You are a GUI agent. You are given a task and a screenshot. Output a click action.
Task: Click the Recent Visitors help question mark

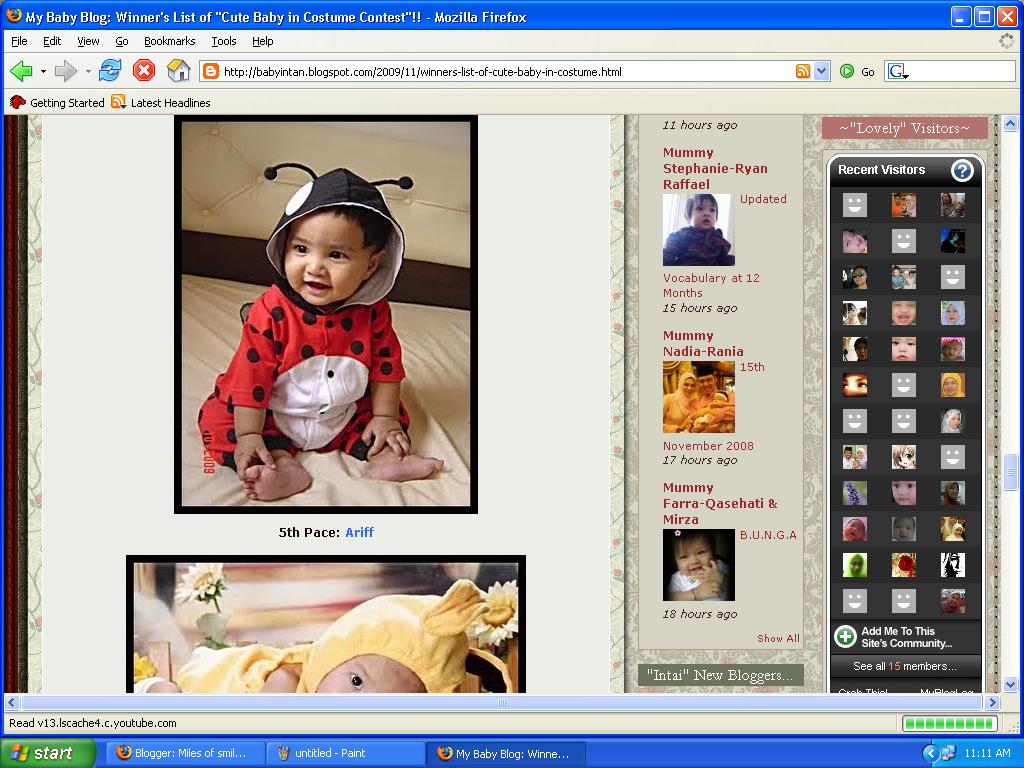tap(961, 170)
